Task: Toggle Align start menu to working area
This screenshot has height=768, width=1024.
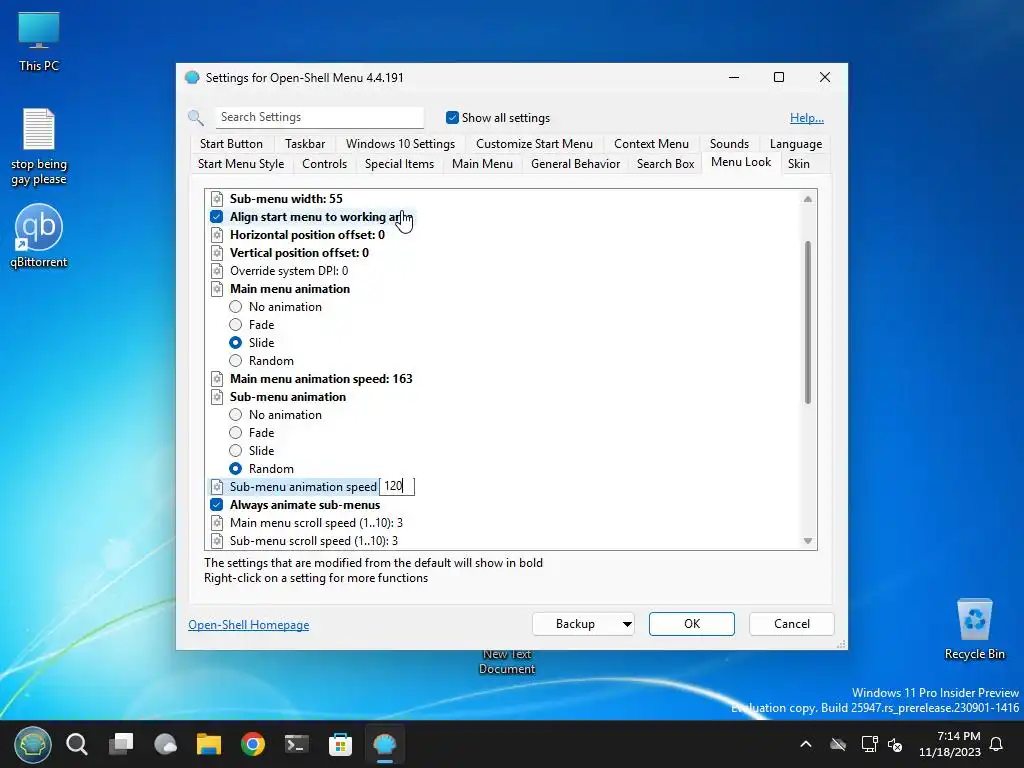Action: (217, 217)
